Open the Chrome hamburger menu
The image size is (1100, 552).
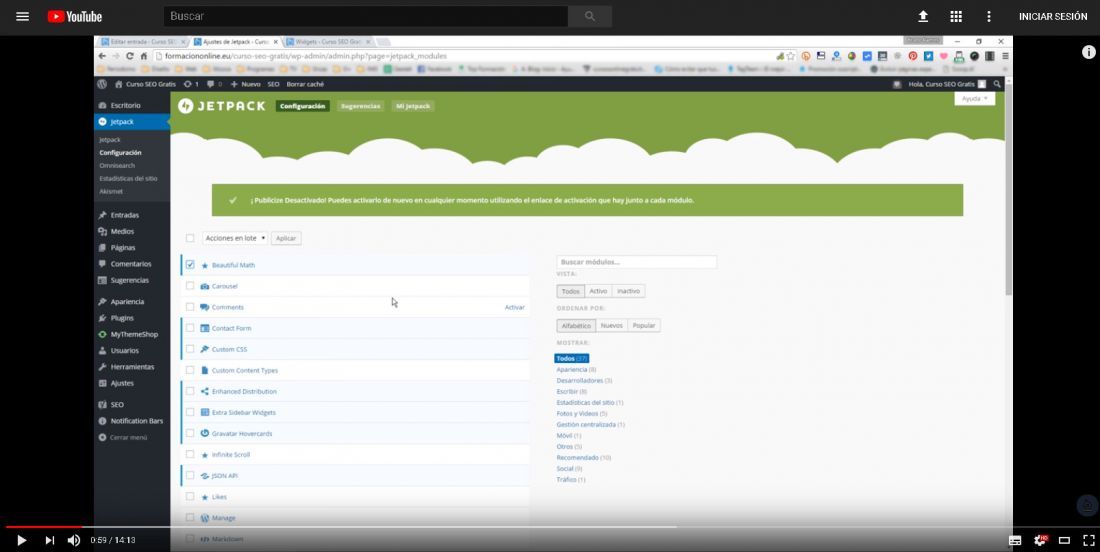(1005, 56)
